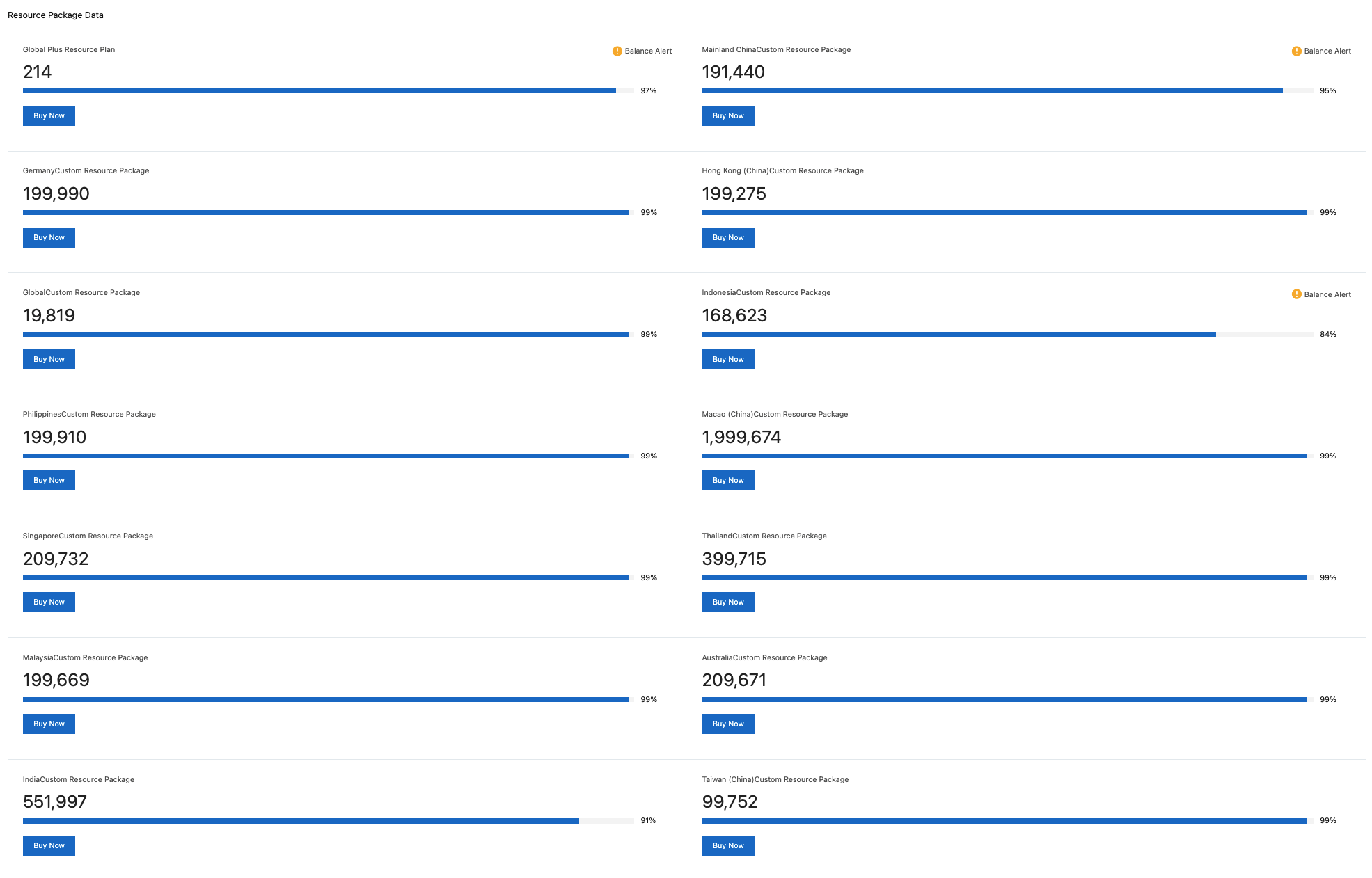Click the 1,999,674 Macao balance value

tap(741, 438)
